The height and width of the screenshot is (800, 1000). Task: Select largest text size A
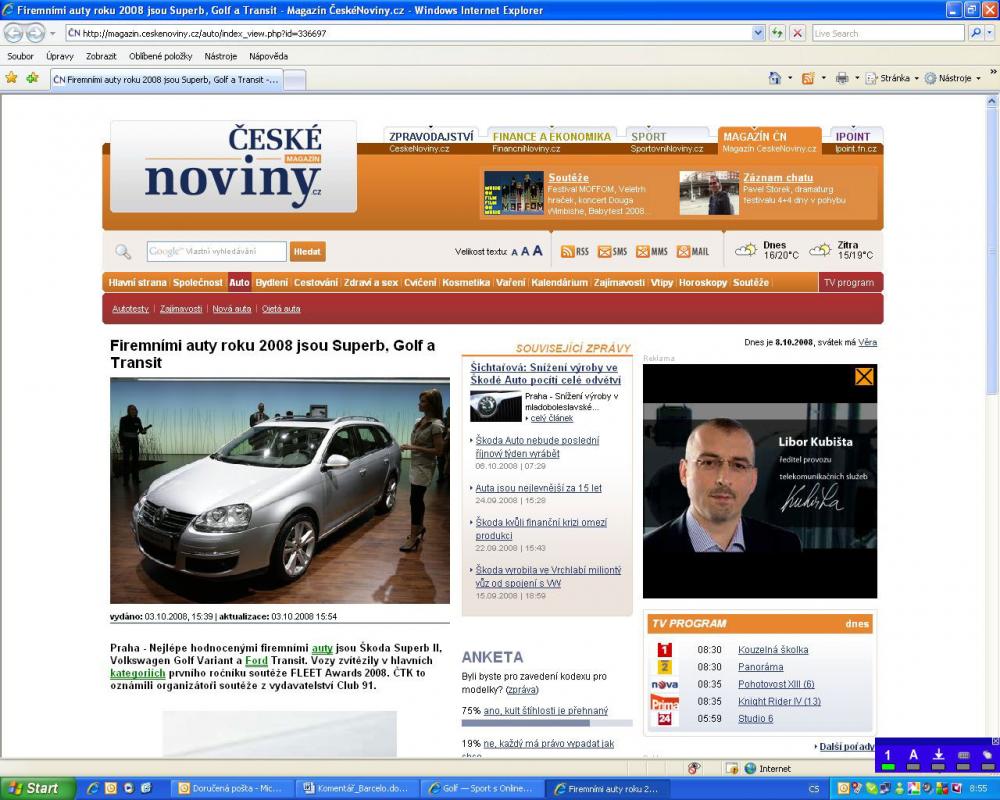click(x=538, y=251)
